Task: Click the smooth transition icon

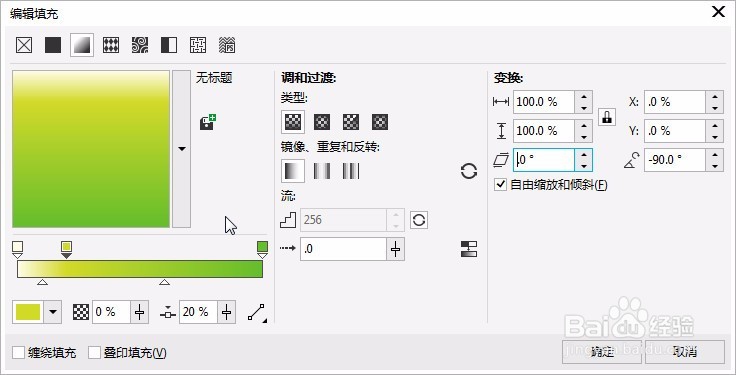Action: pos(469,249)
